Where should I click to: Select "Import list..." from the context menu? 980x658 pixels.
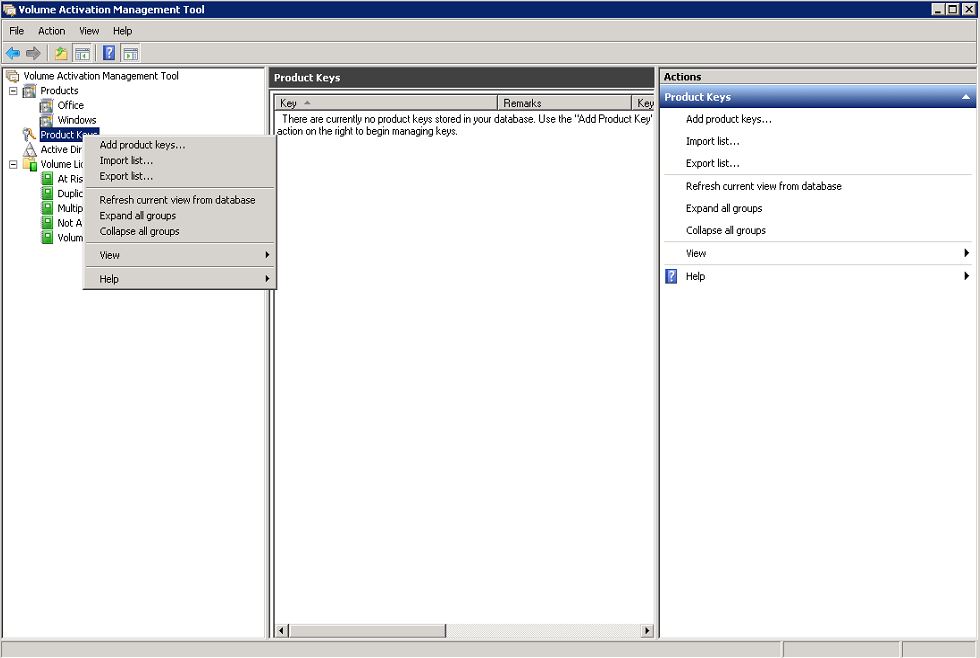tap(126, 160)
